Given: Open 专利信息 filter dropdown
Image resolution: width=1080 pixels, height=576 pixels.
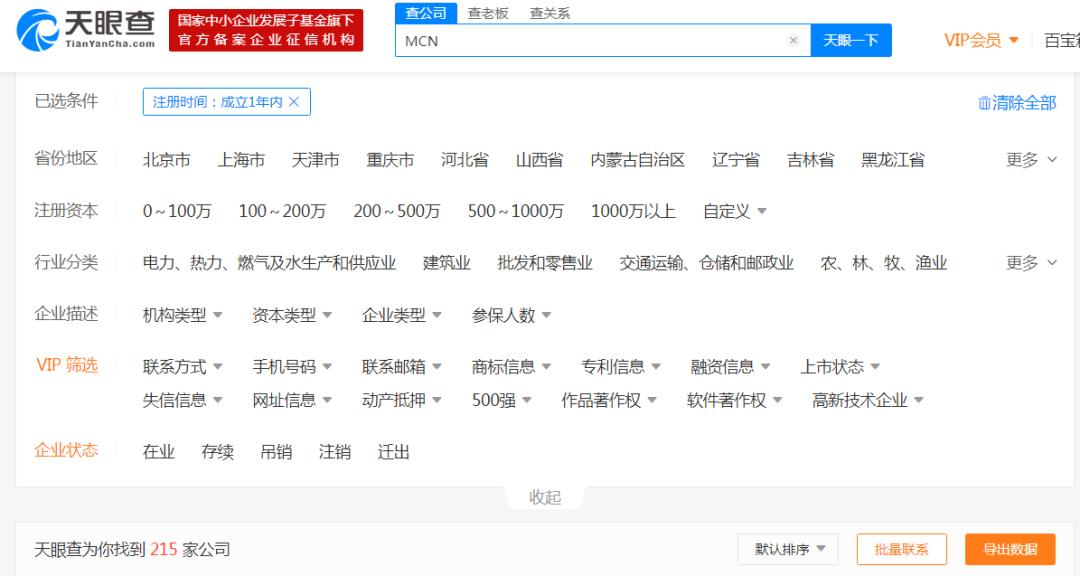Looking at the screenshot, I should [x=620, y=367].
